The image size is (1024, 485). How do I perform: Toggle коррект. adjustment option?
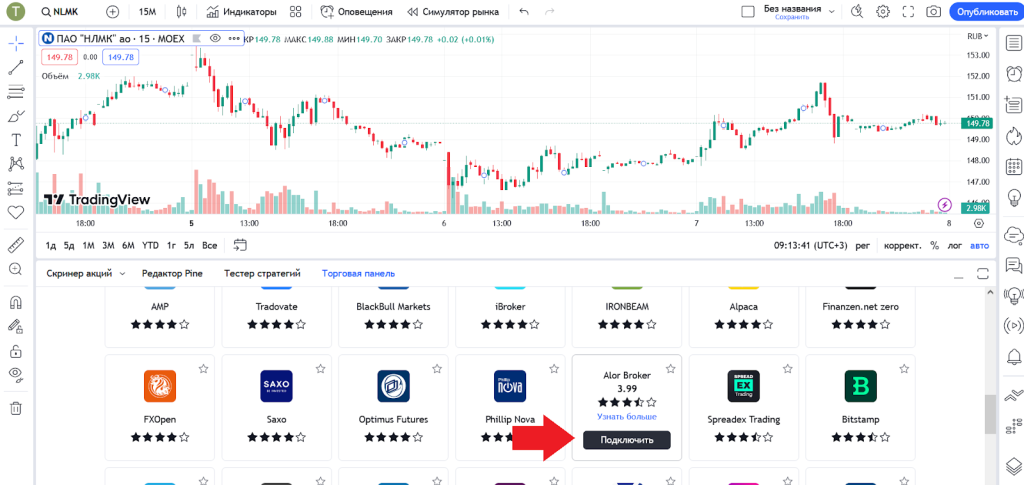tap(903, 246)
